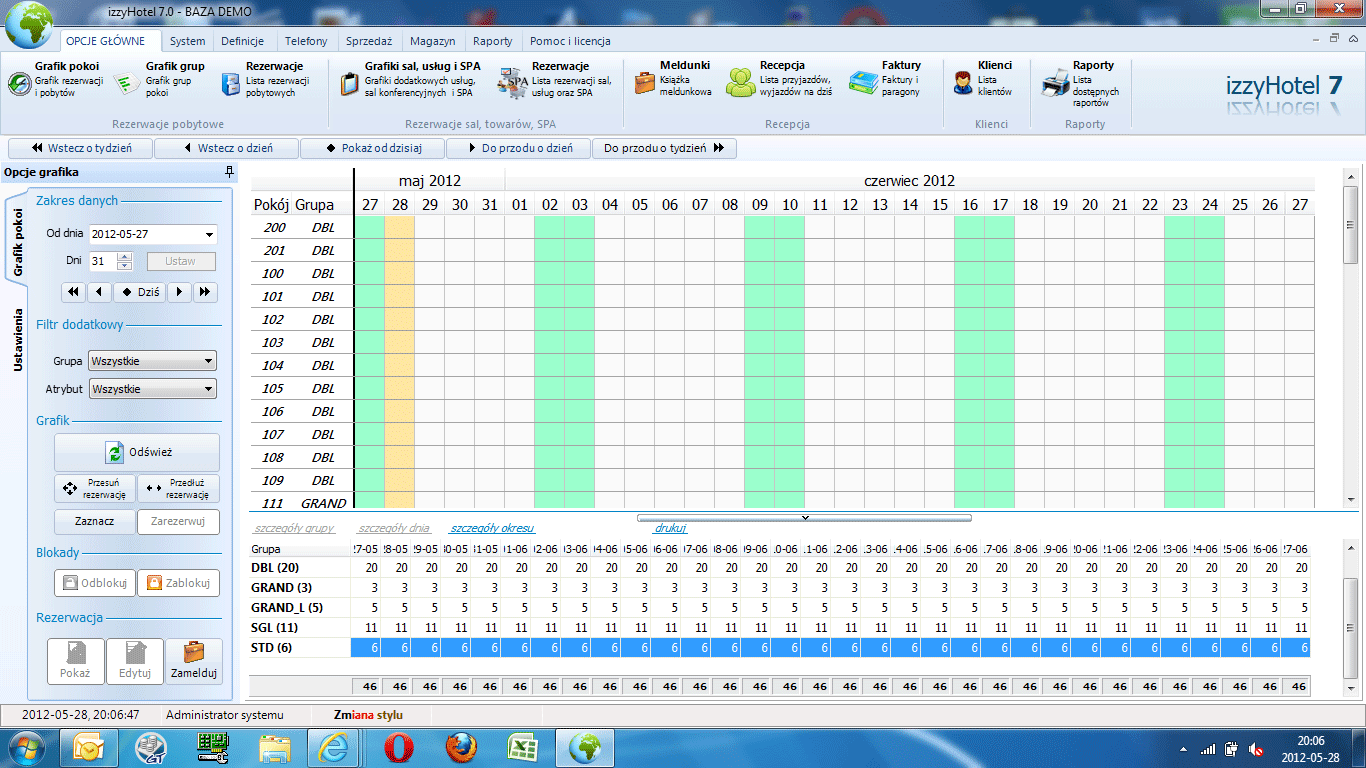Open Grafik grup ribbon icon
1366x768 pixels.
coord(128,84)
